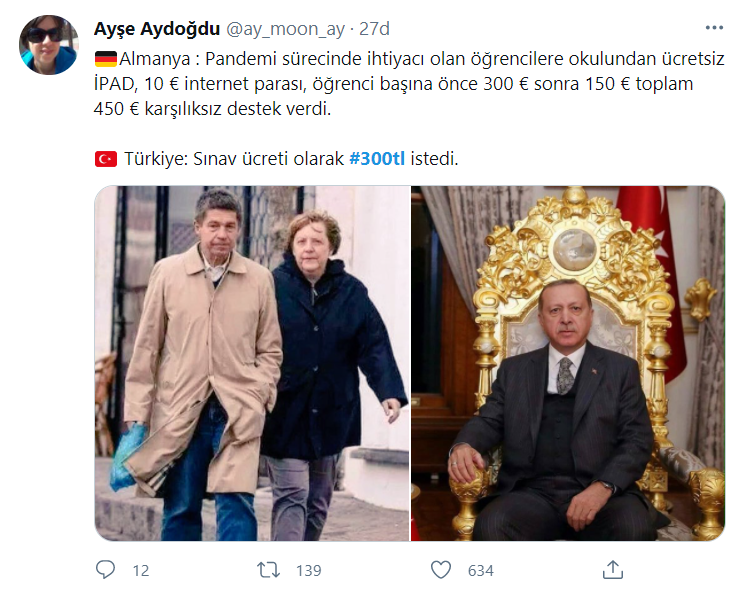Image resolution: width=745 pixels, height=590 pixels.
Task: Open the tweet author's profile avatar
Action: 48,45
